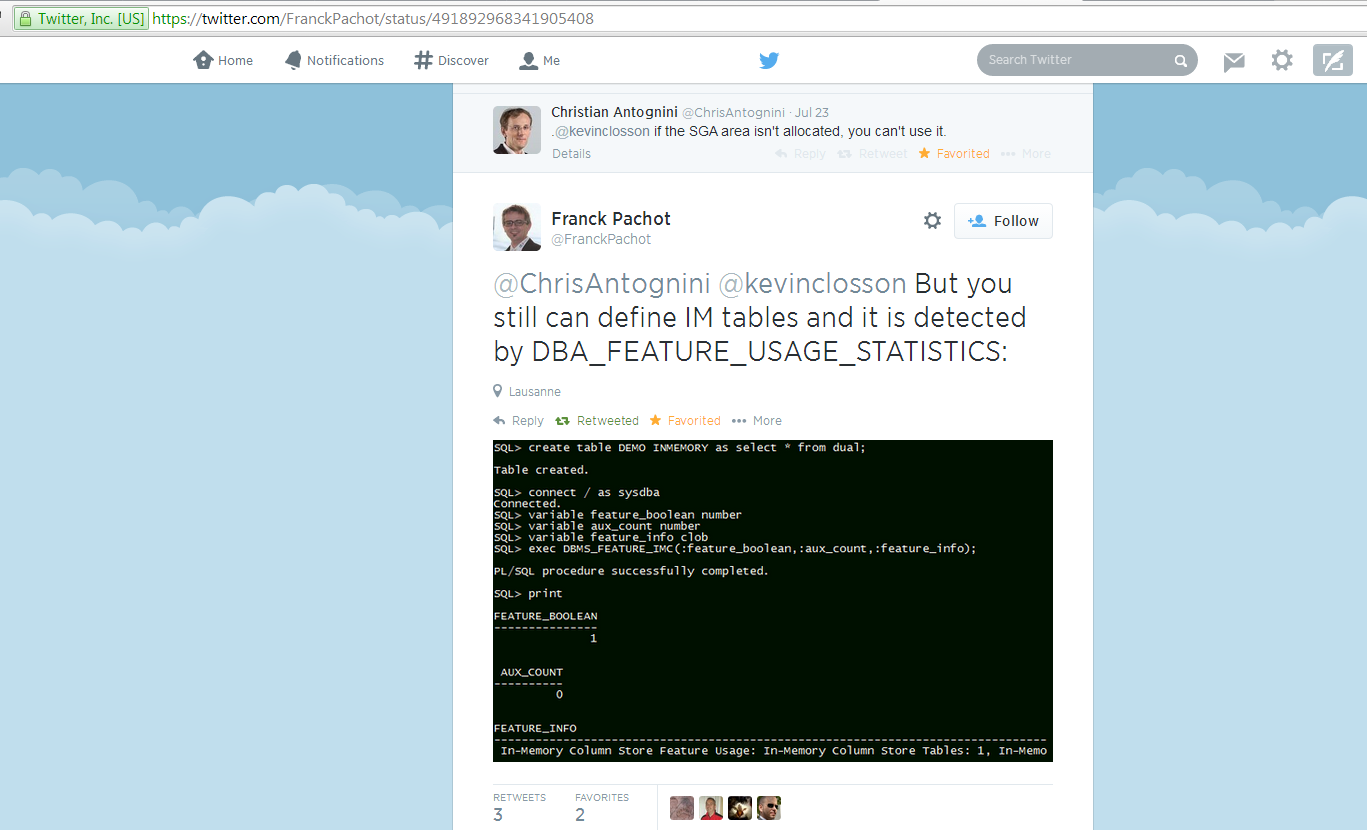Unfavorite Christian Antognini's tweet
1367x830 pixels.
(x=954, y=154)
